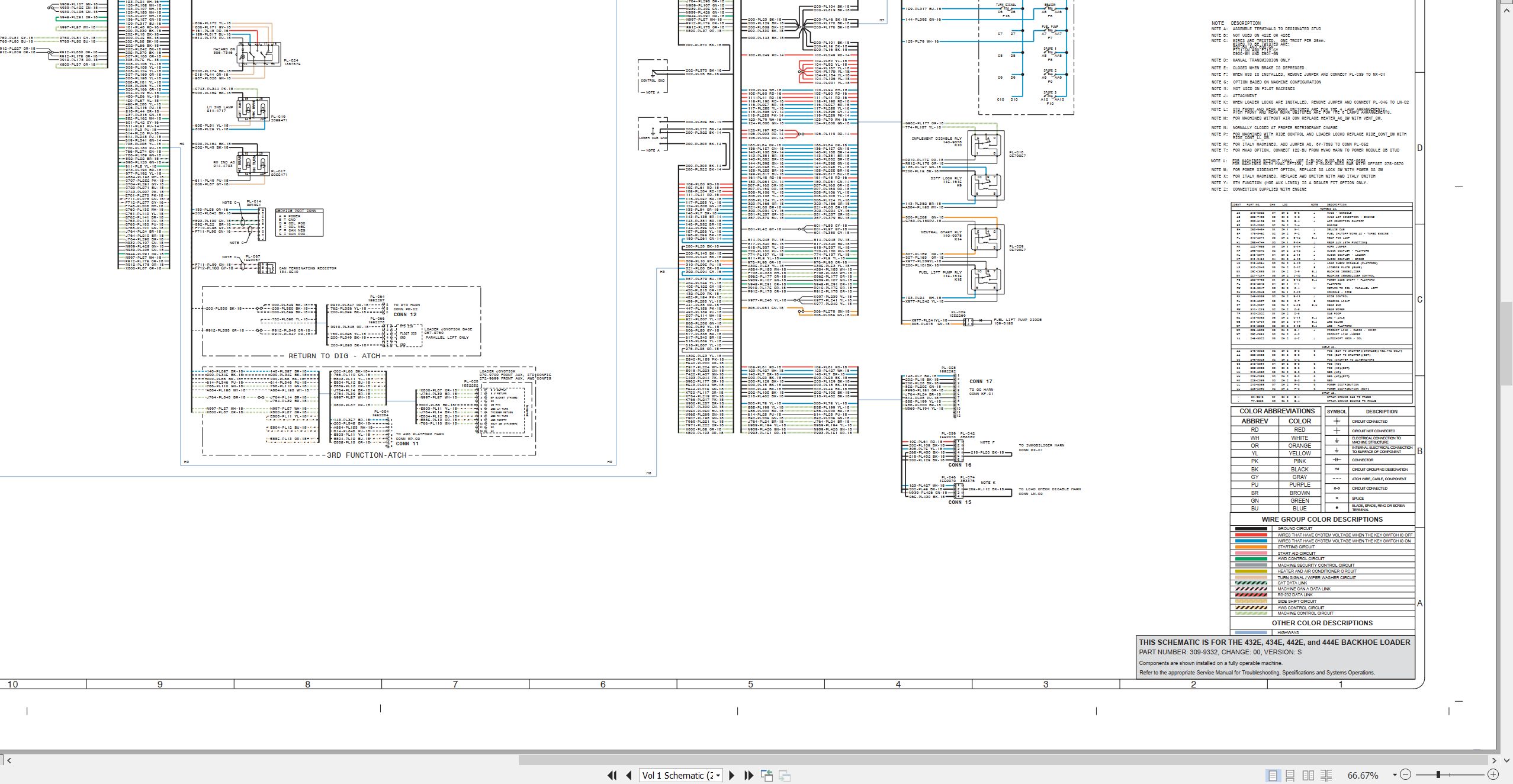The height and width of the screenshot is (784, 1513).
Task: Click the 'NEUTRAL START RLY' relay label
Action: pos(941,232)
